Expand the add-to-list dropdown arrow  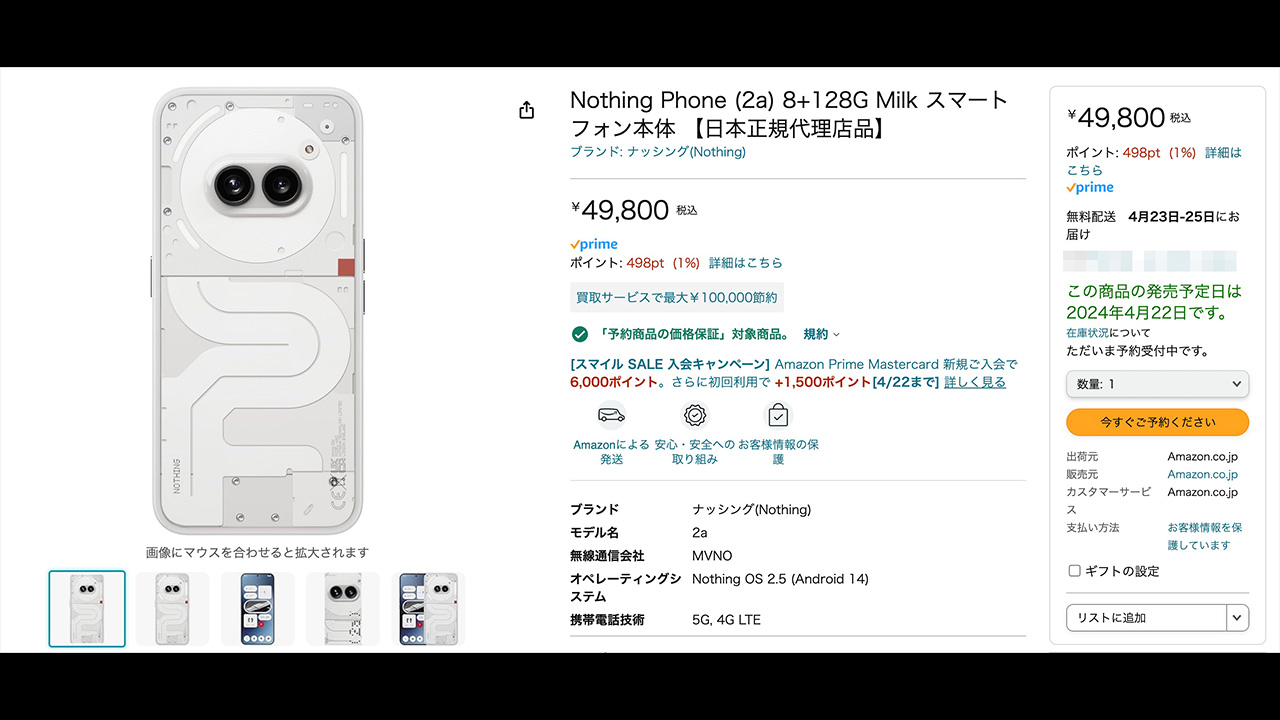(x=1238, y=618)
